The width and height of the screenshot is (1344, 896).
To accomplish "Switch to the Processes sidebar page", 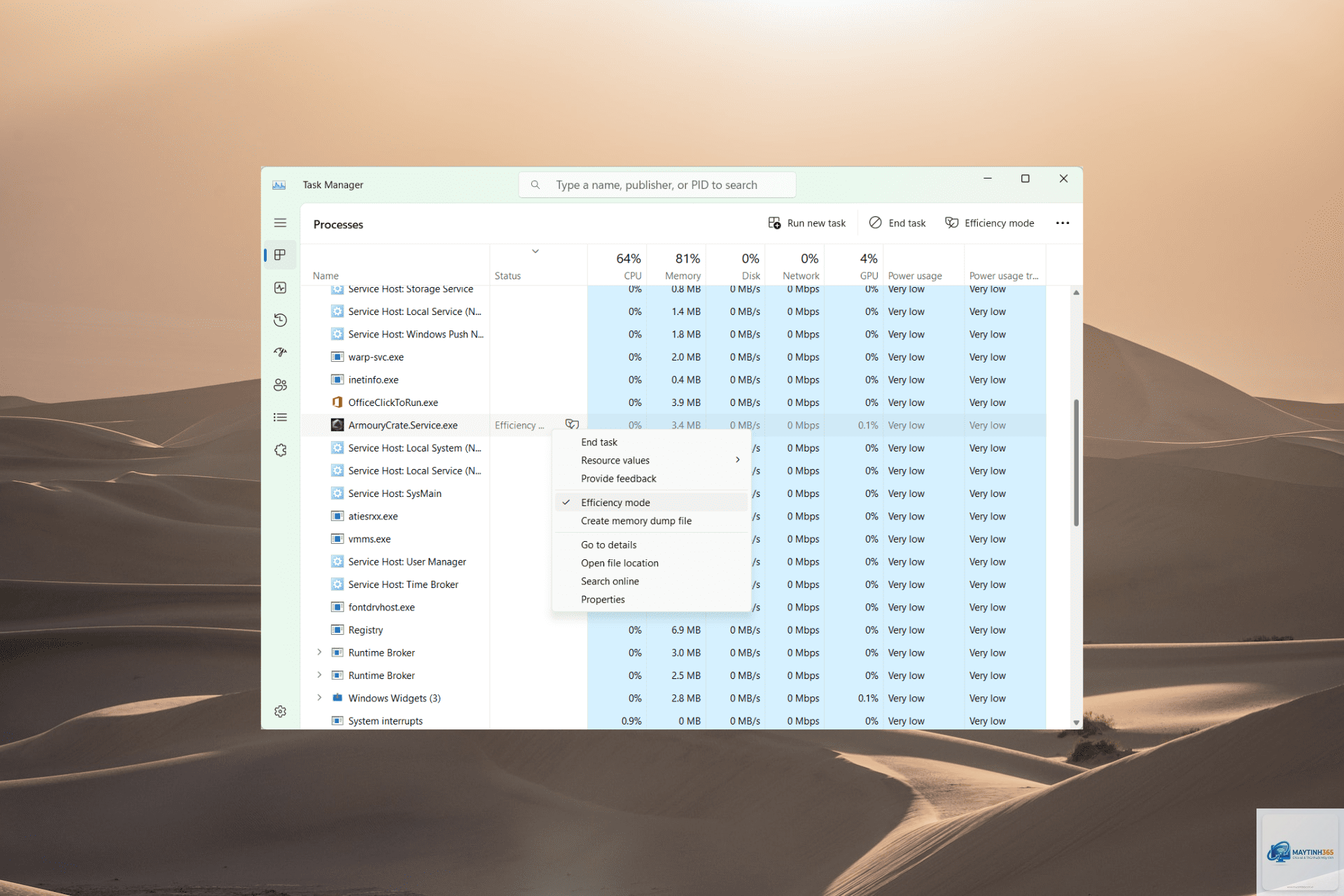I will (280, 255).
